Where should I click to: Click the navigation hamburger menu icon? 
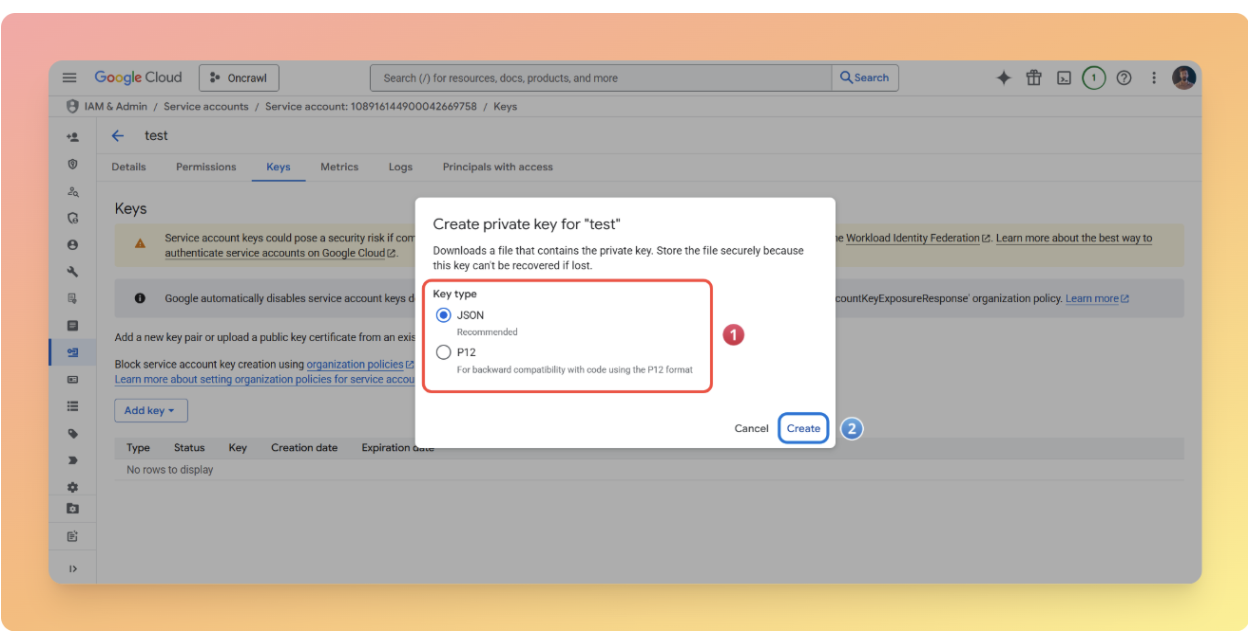(69, 77)
